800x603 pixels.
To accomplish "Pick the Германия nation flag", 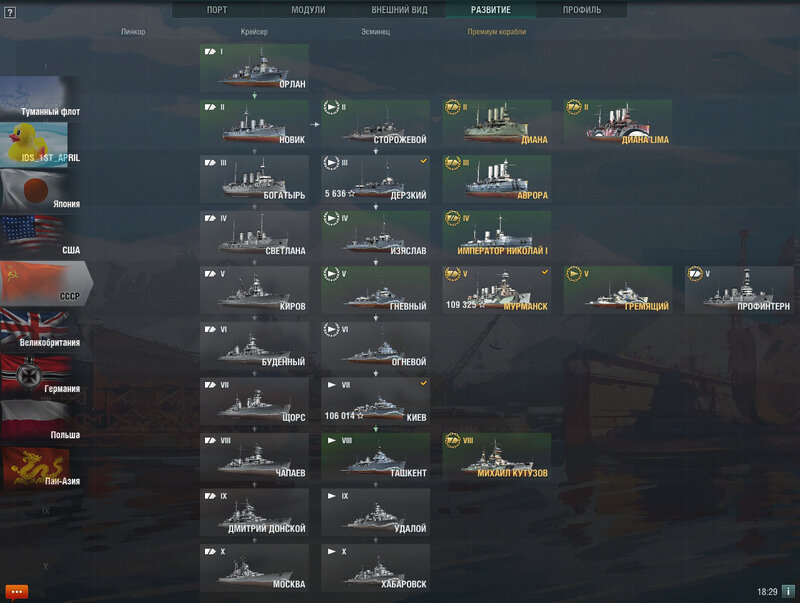I will click(x=40, y=376).
